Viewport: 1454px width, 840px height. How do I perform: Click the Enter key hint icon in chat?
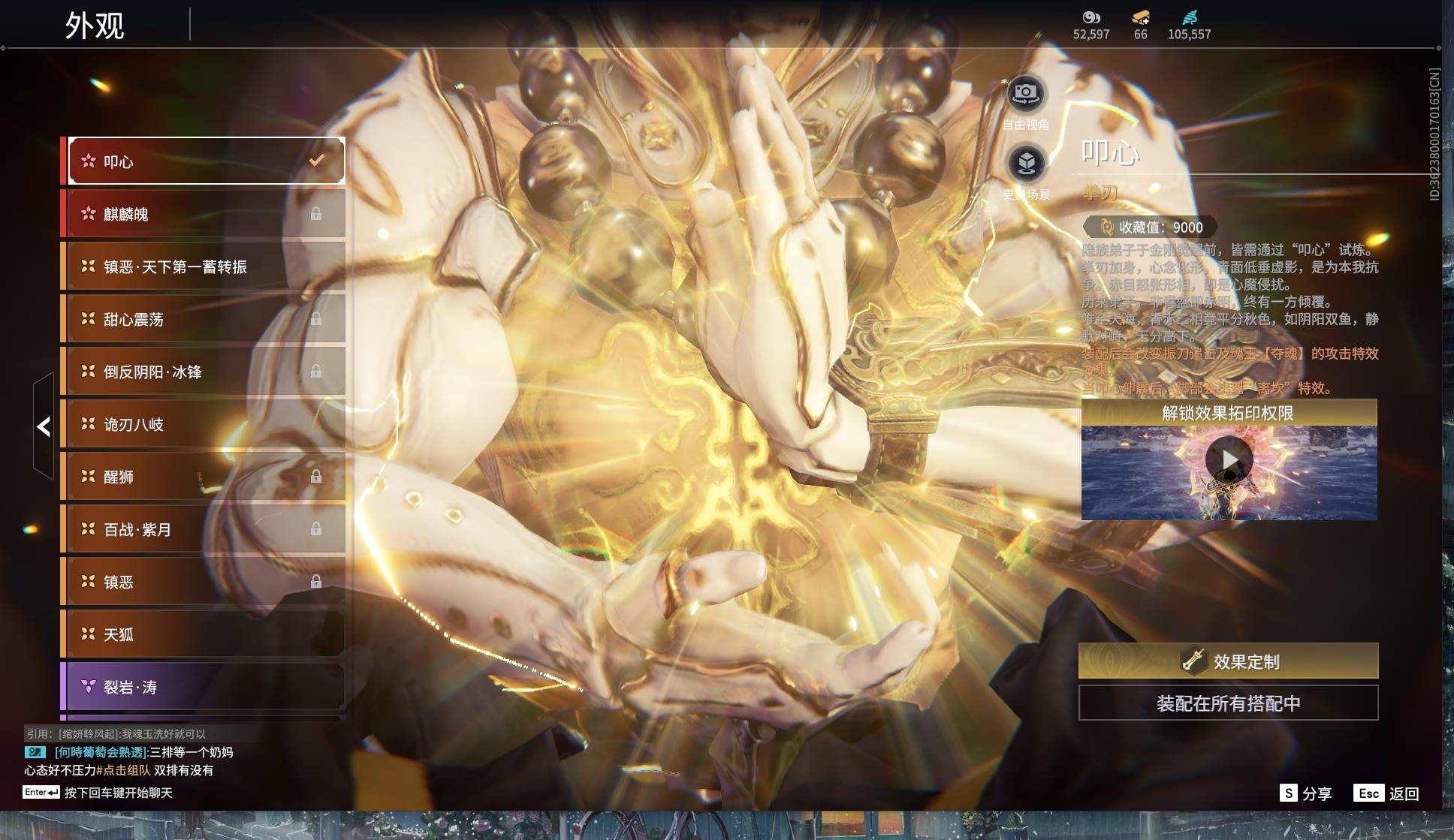(41, 793)
